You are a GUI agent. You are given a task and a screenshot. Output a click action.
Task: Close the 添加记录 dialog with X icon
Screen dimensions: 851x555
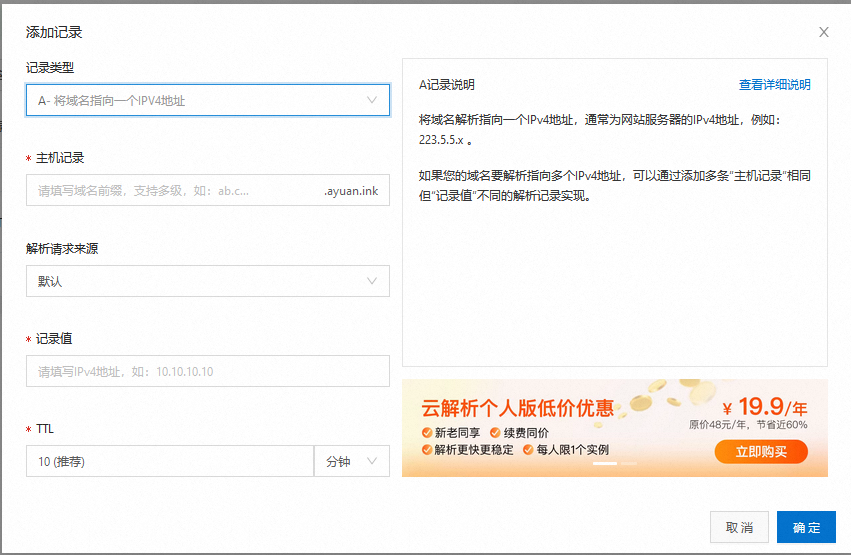click(824, 32)
